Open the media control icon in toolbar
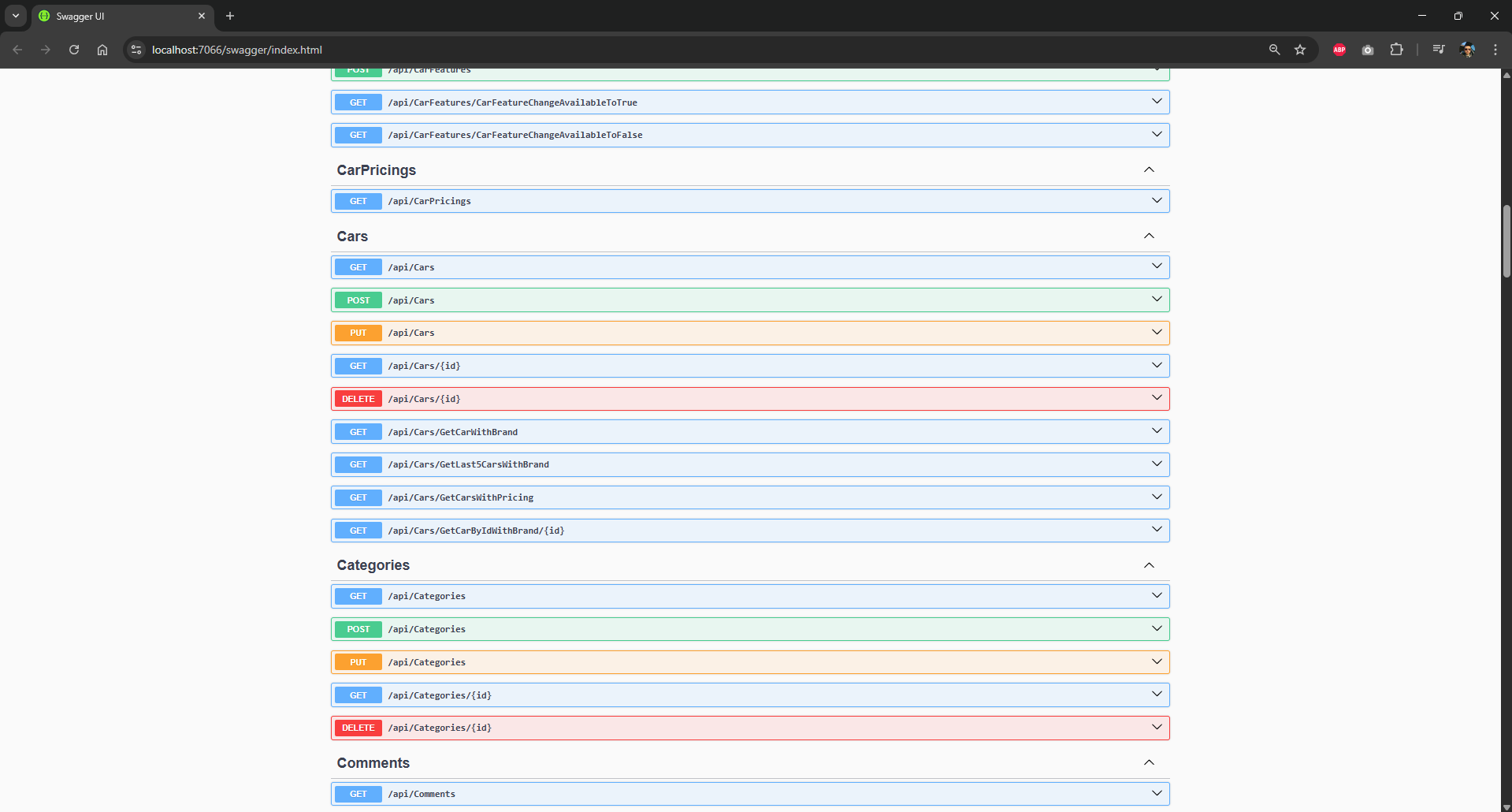 click(1438, 50)
